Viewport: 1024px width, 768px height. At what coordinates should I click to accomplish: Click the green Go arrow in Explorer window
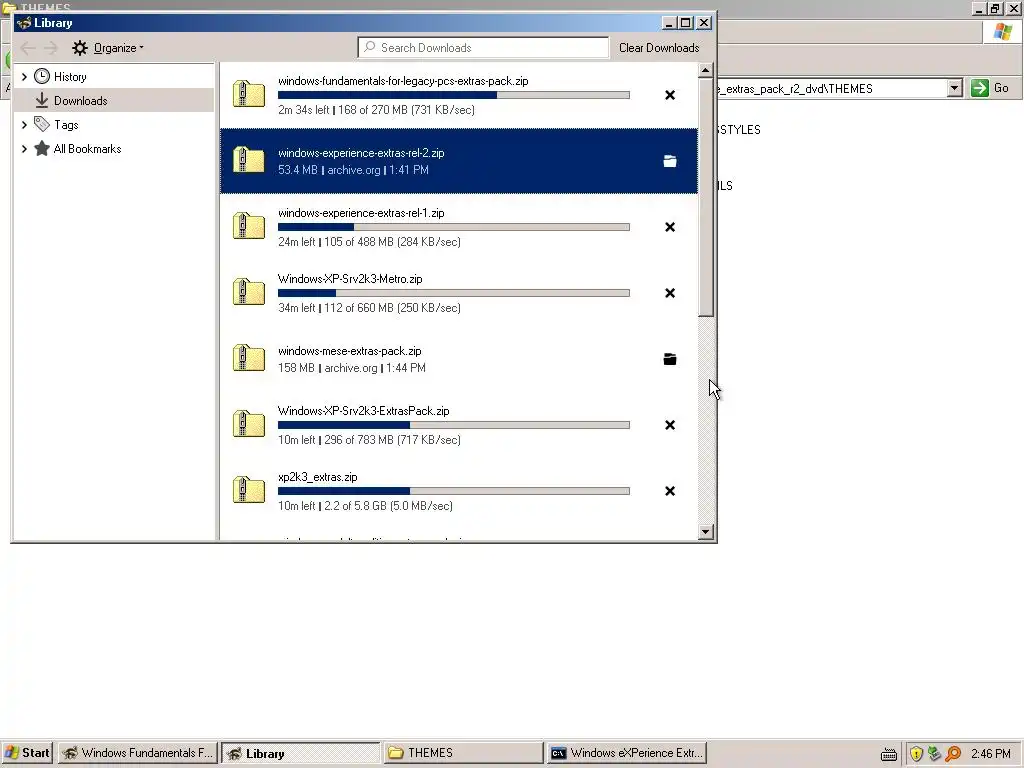(980, 88)
